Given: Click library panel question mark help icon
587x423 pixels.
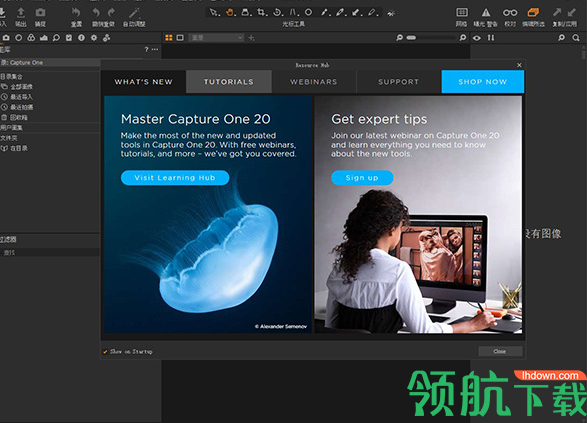Looking at the screenshot, I should point(146,49).
